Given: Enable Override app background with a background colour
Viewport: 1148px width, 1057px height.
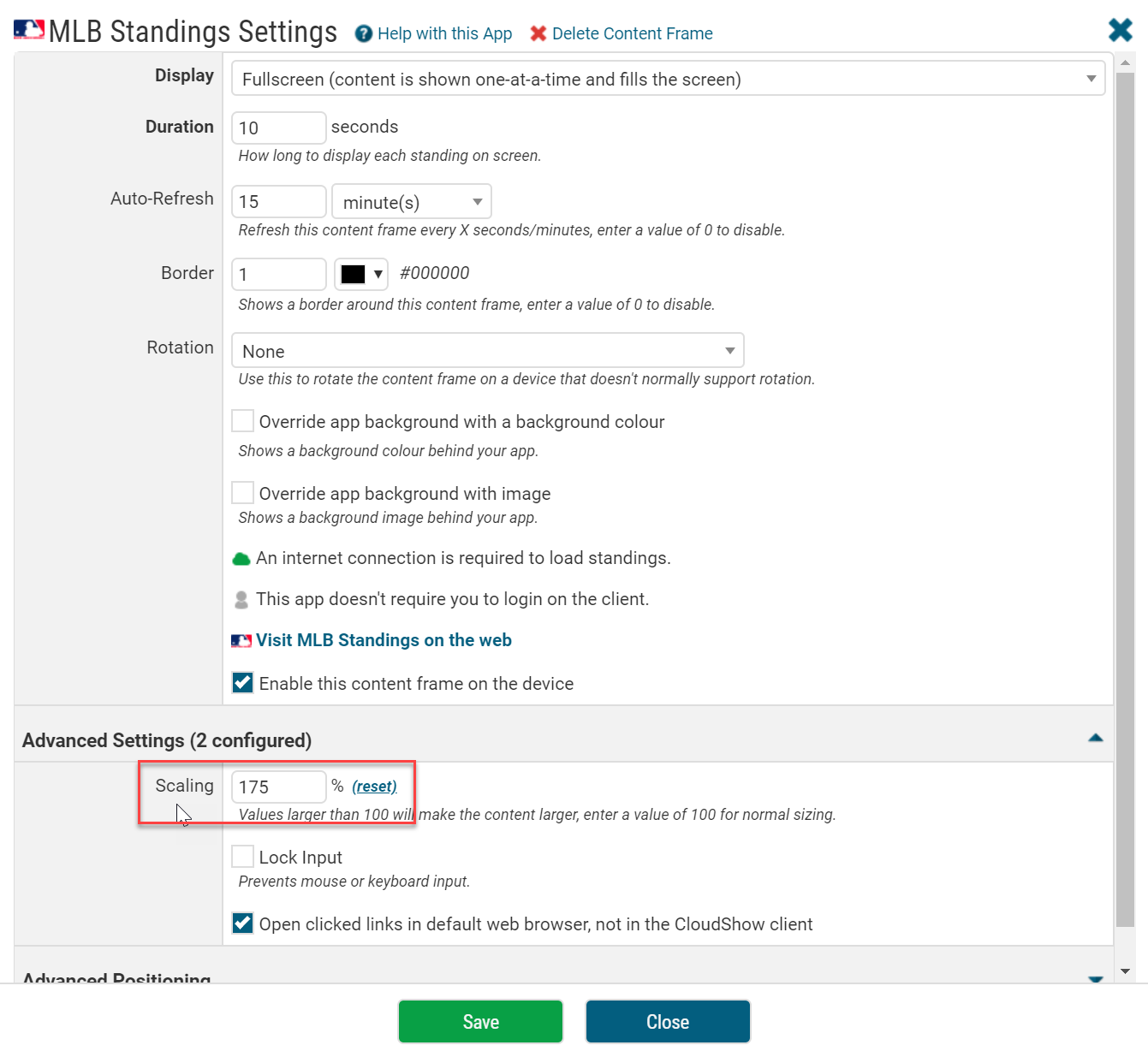Looking at the screenshot, I should click(243, 421).
